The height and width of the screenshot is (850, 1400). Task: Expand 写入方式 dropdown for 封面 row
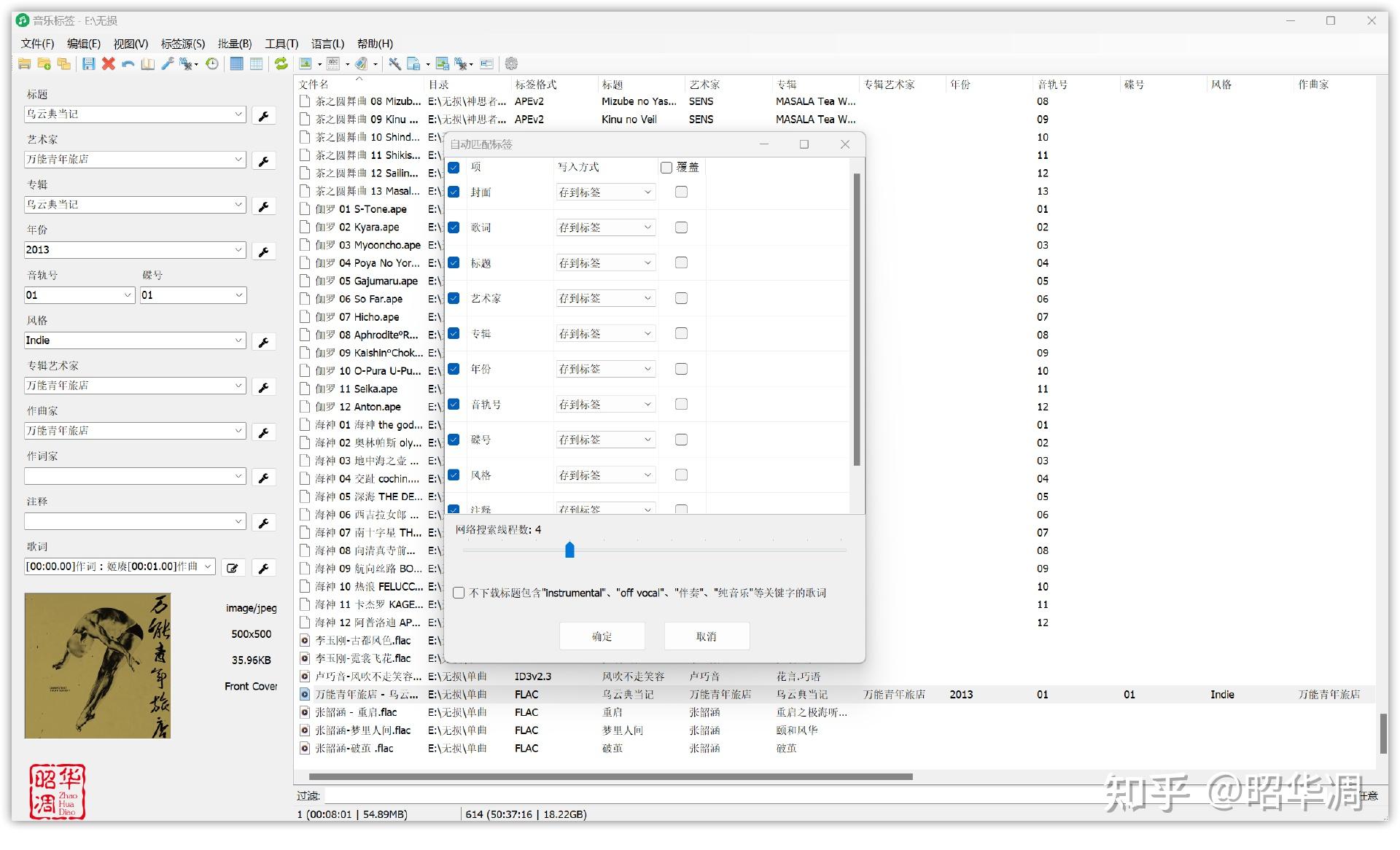pyautogui.click(x=647, y=192)
